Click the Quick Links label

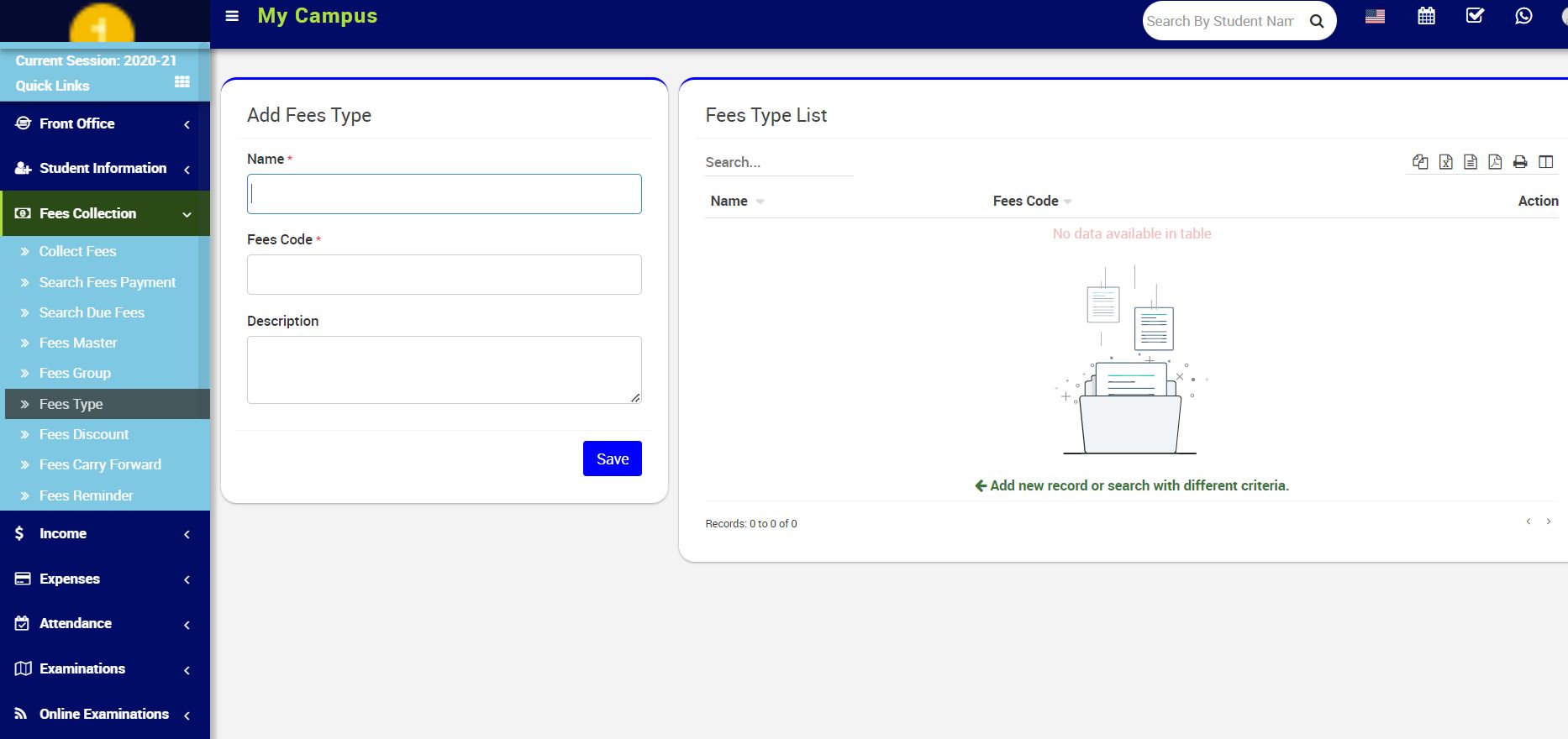[x=52, y=86]
